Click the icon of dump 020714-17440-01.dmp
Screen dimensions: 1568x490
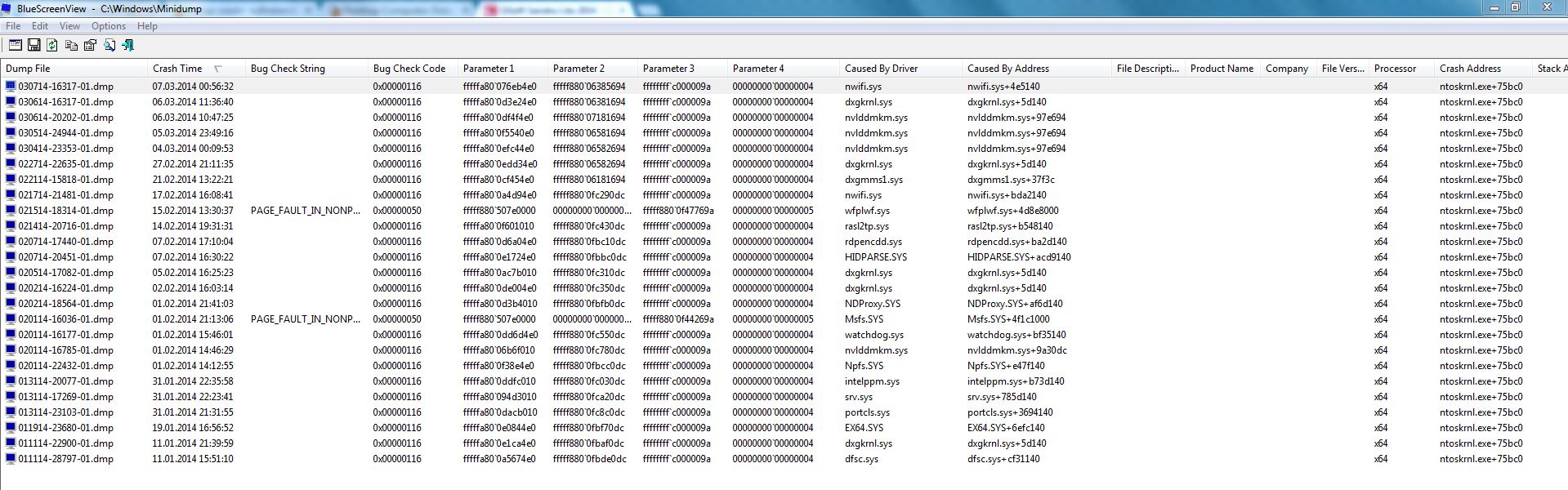point(11,241)
